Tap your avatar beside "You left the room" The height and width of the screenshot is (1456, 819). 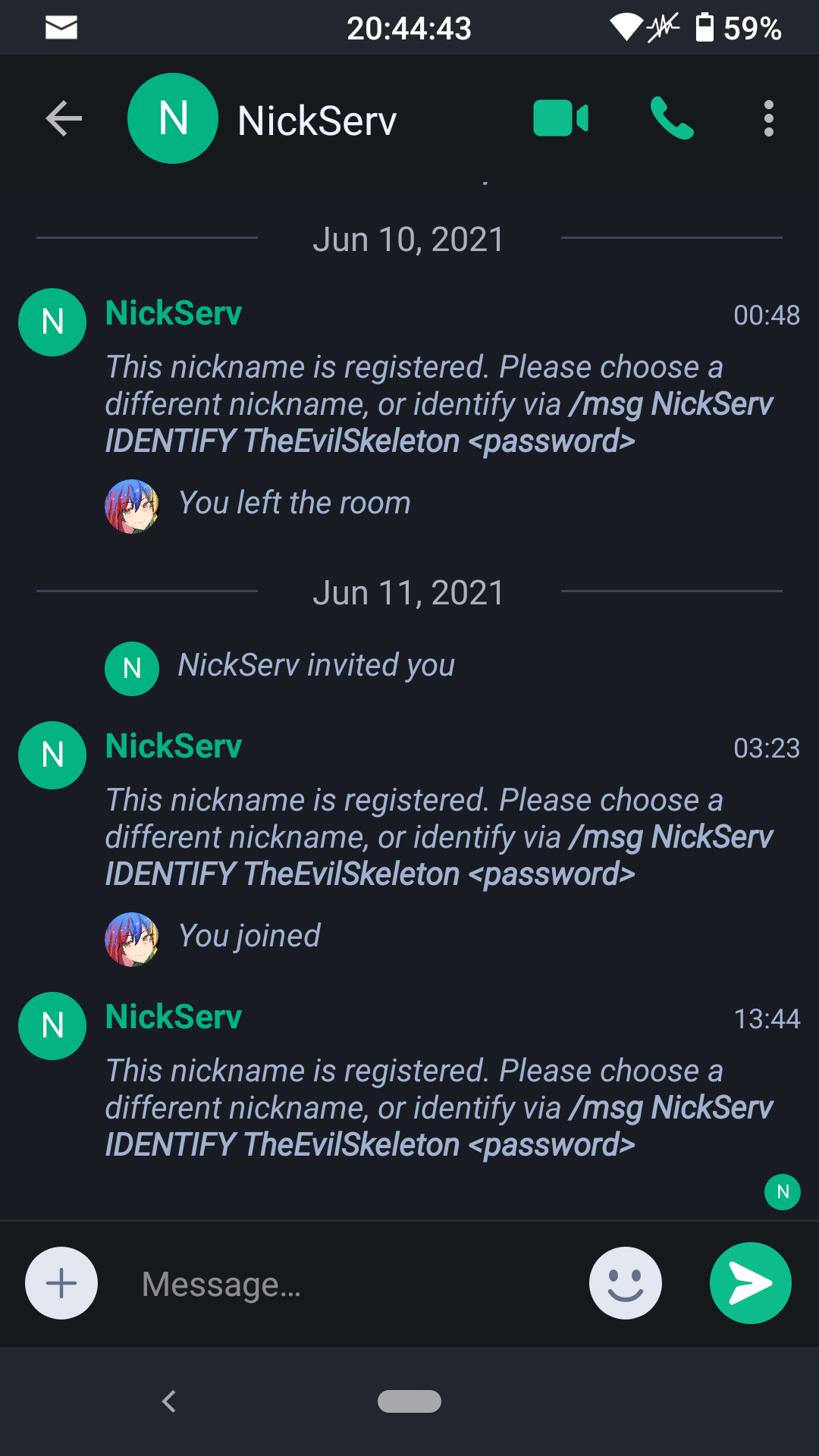[x=132, y=506]
